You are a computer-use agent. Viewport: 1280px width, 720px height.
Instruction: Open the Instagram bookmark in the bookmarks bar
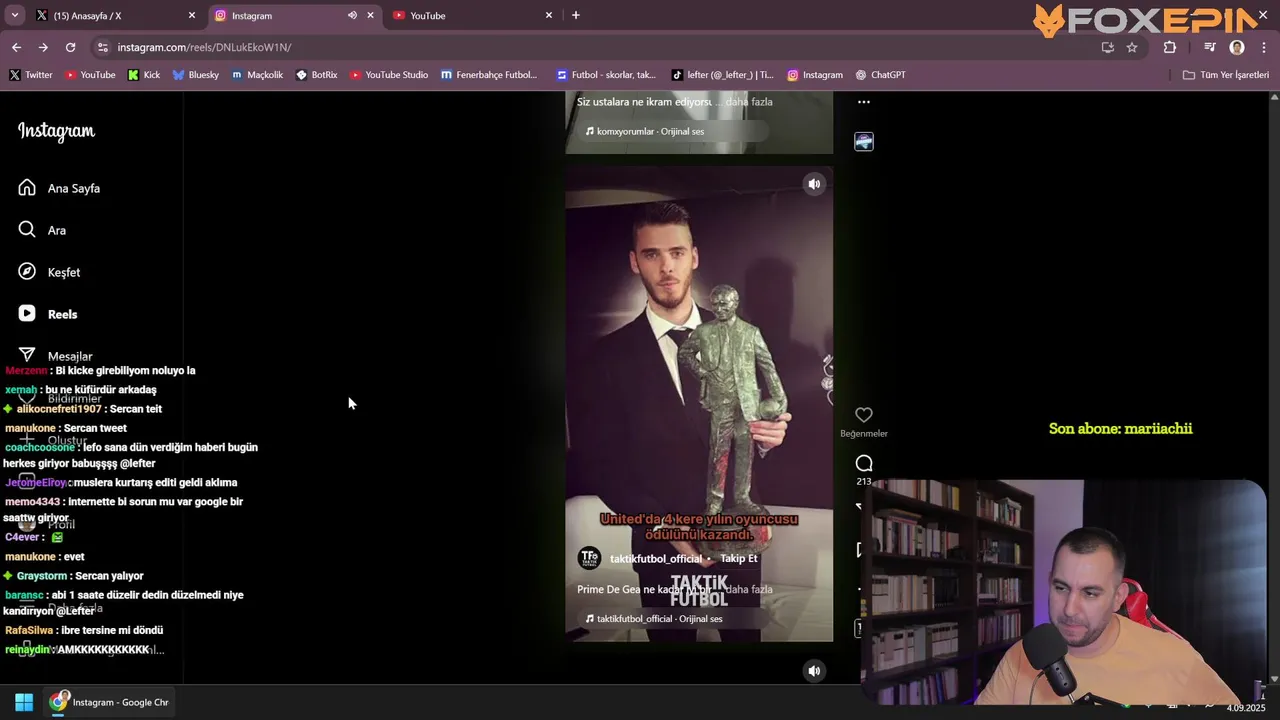tap(814, 75)
